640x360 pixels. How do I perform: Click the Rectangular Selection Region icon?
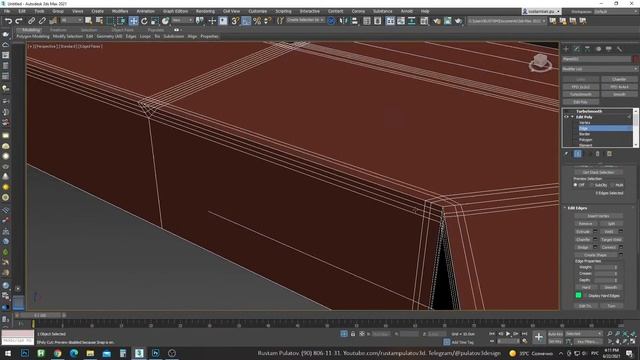point(110,20)
